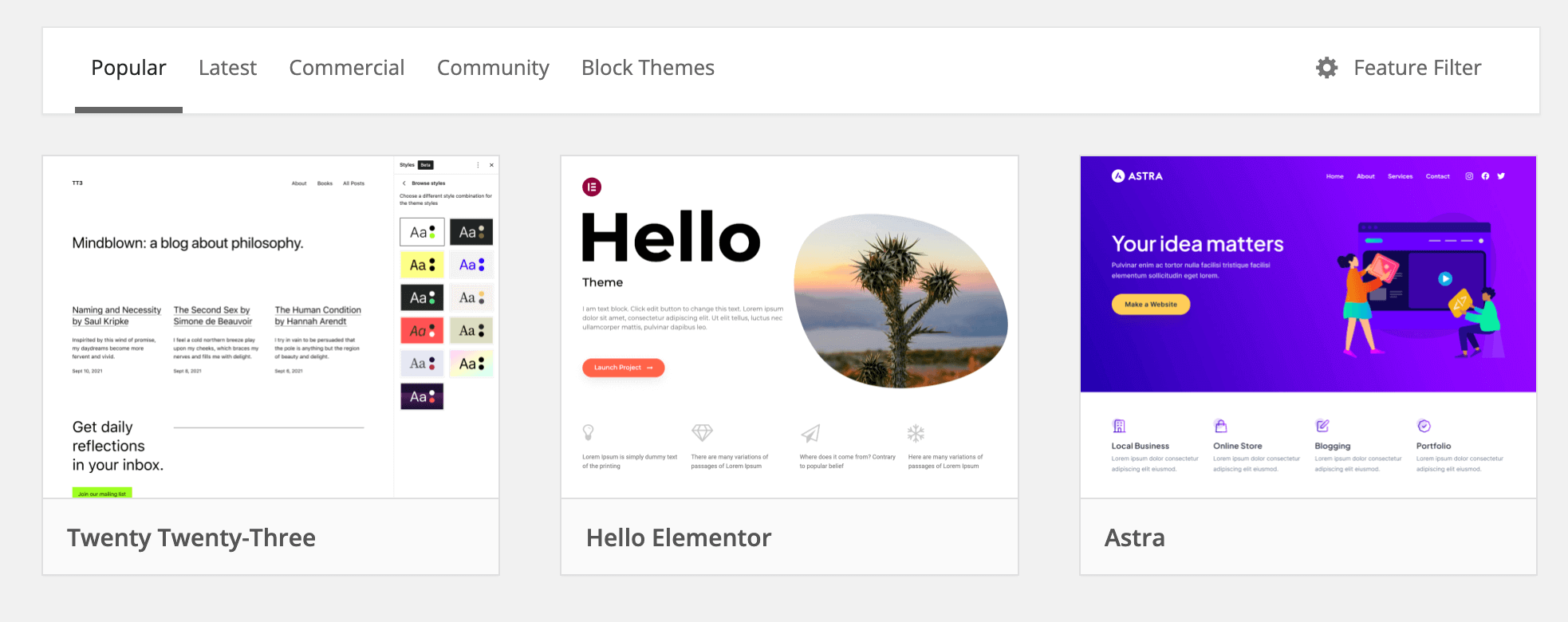Open Feature Filter text link
Screen dimensions: 1568x622
(1417, 68)
